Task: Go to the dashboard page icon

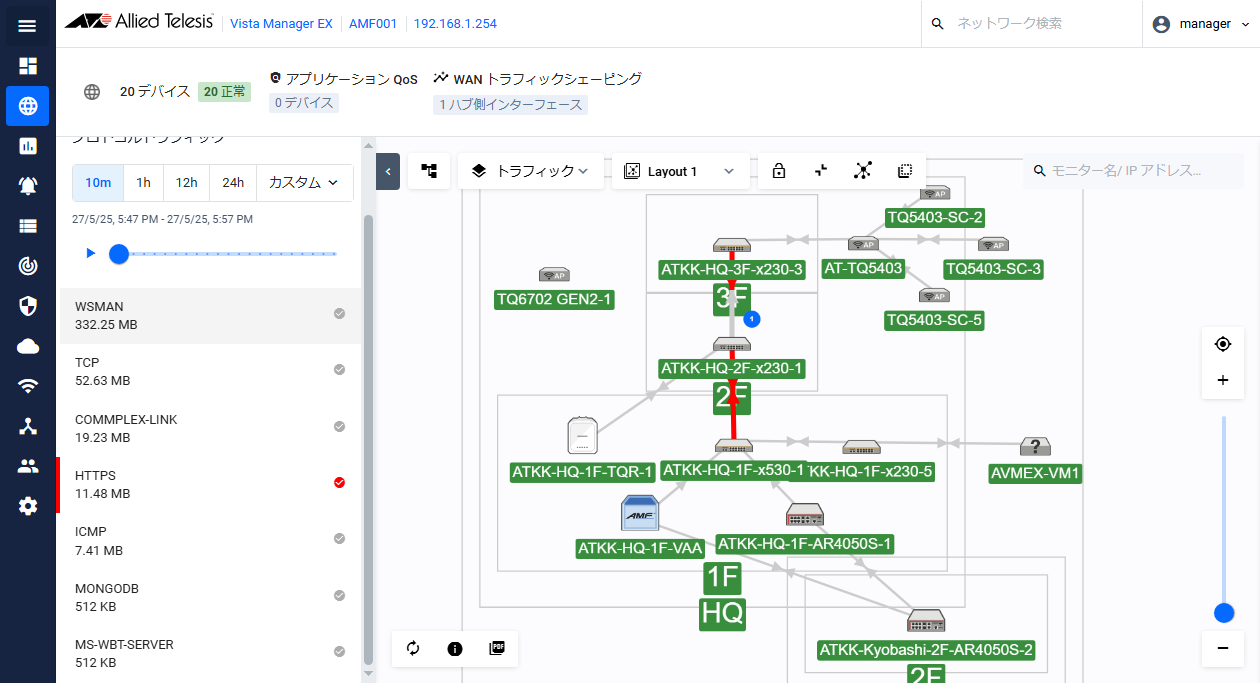Action: [x=27, y=66]
